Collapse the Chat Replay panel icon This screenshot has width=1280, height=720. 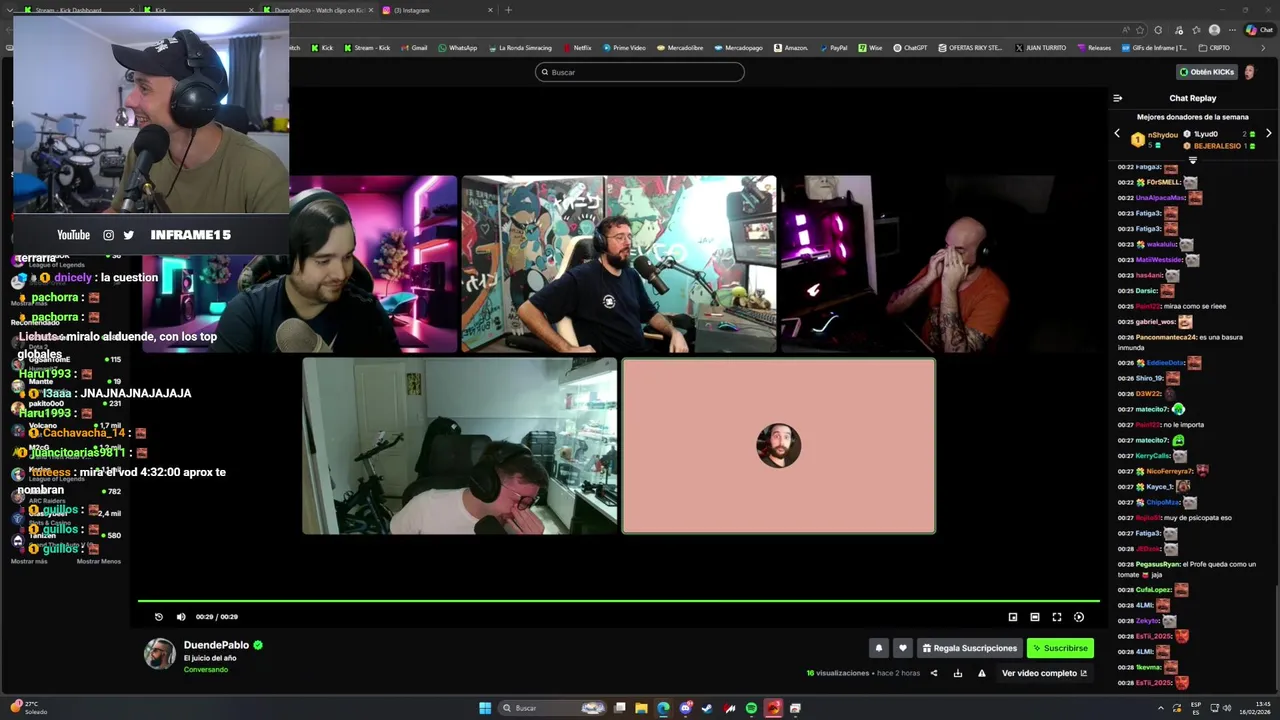coord(1118,98)
